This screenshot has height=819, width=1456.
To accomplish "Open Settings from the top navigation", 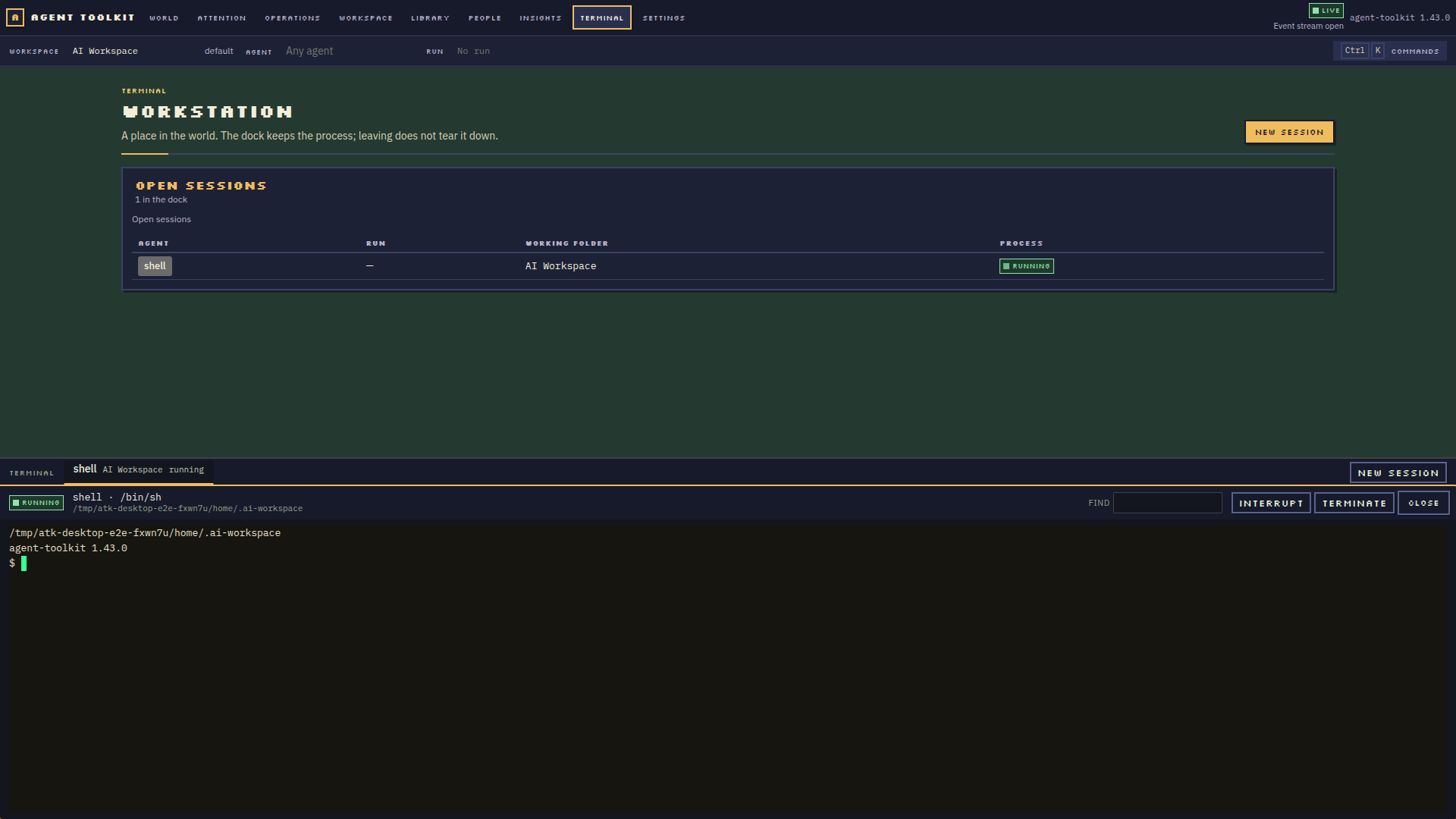I will coord(664,18).
